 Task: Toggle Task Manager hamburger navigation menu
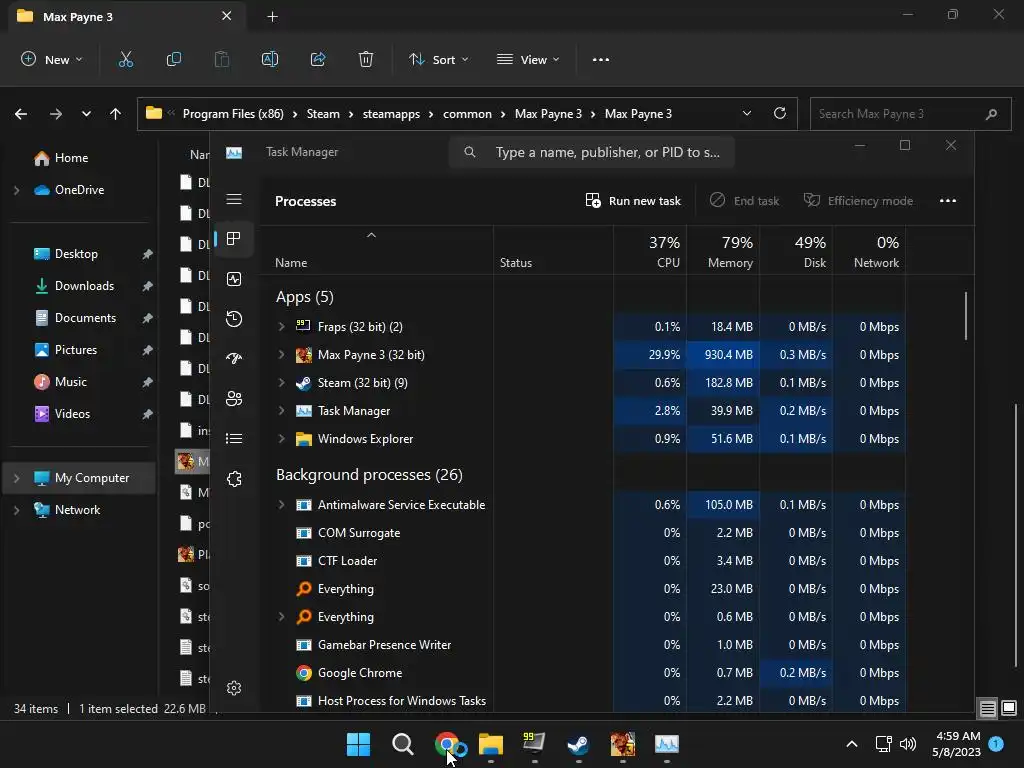[234, 199]
